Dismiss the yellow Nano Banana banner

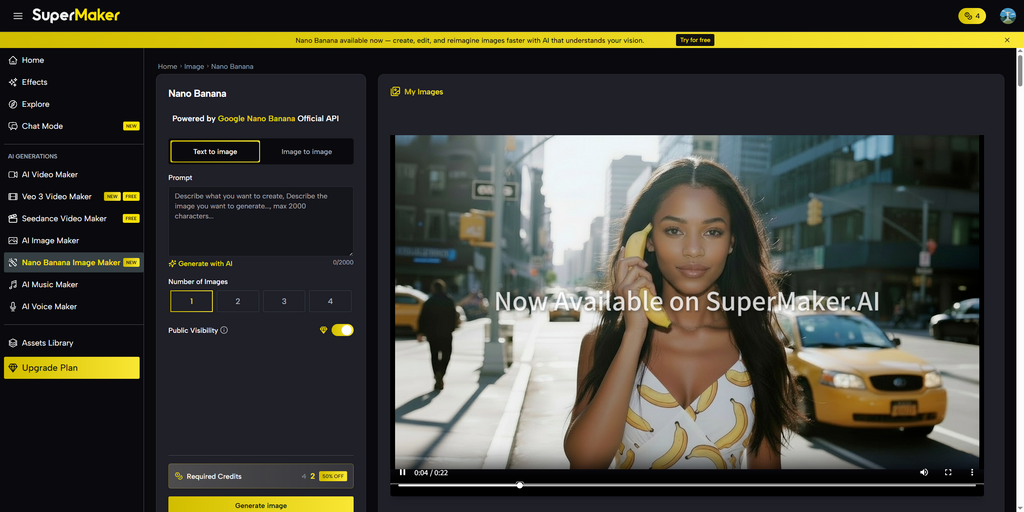coord(1007,40)
